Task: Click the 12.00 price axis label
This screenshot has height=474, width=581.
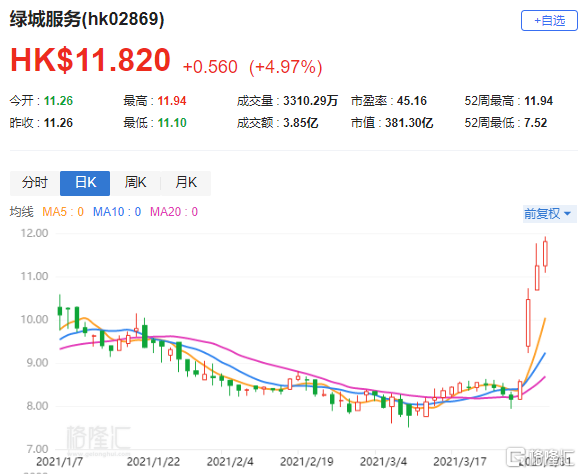Action: [x=34, y=233]
